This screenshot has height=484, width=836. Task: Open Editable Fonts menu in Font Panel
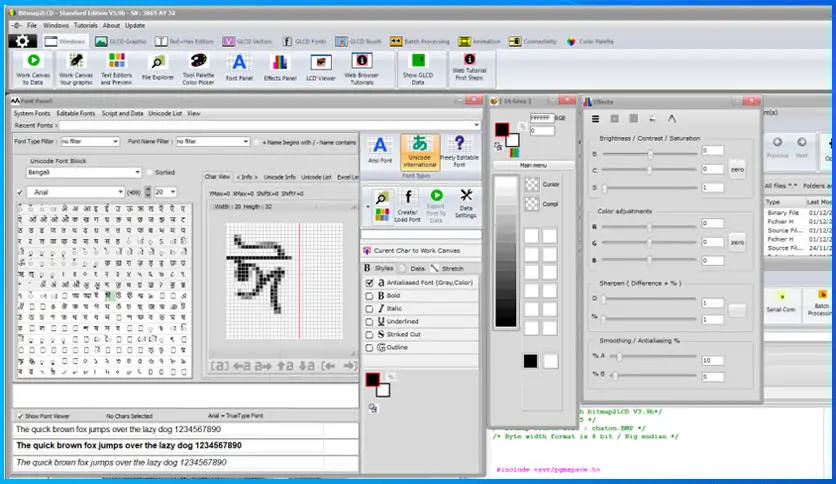76,114
